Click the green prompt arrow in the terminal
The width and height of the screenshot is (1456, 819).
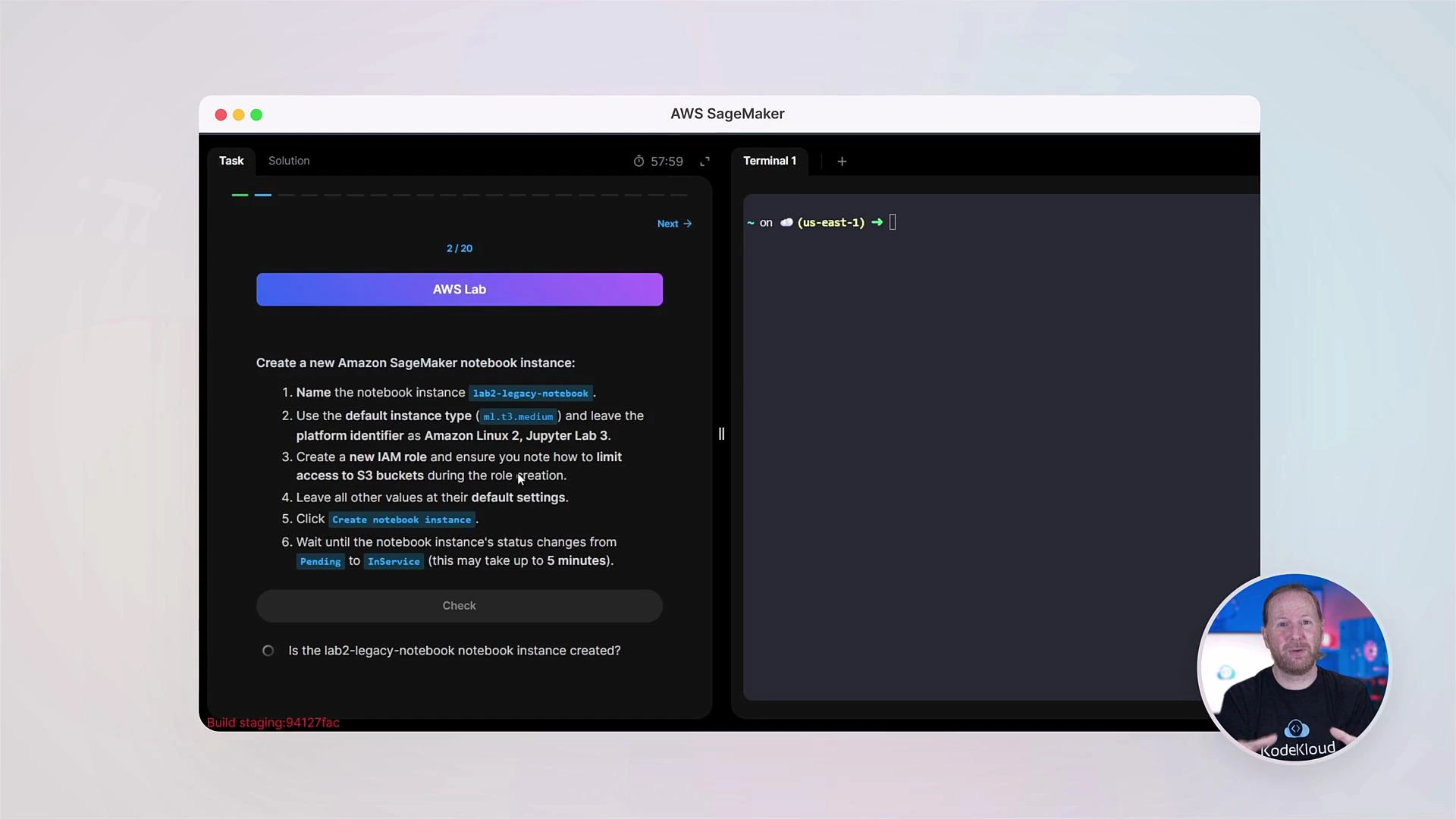click(877, 222)
